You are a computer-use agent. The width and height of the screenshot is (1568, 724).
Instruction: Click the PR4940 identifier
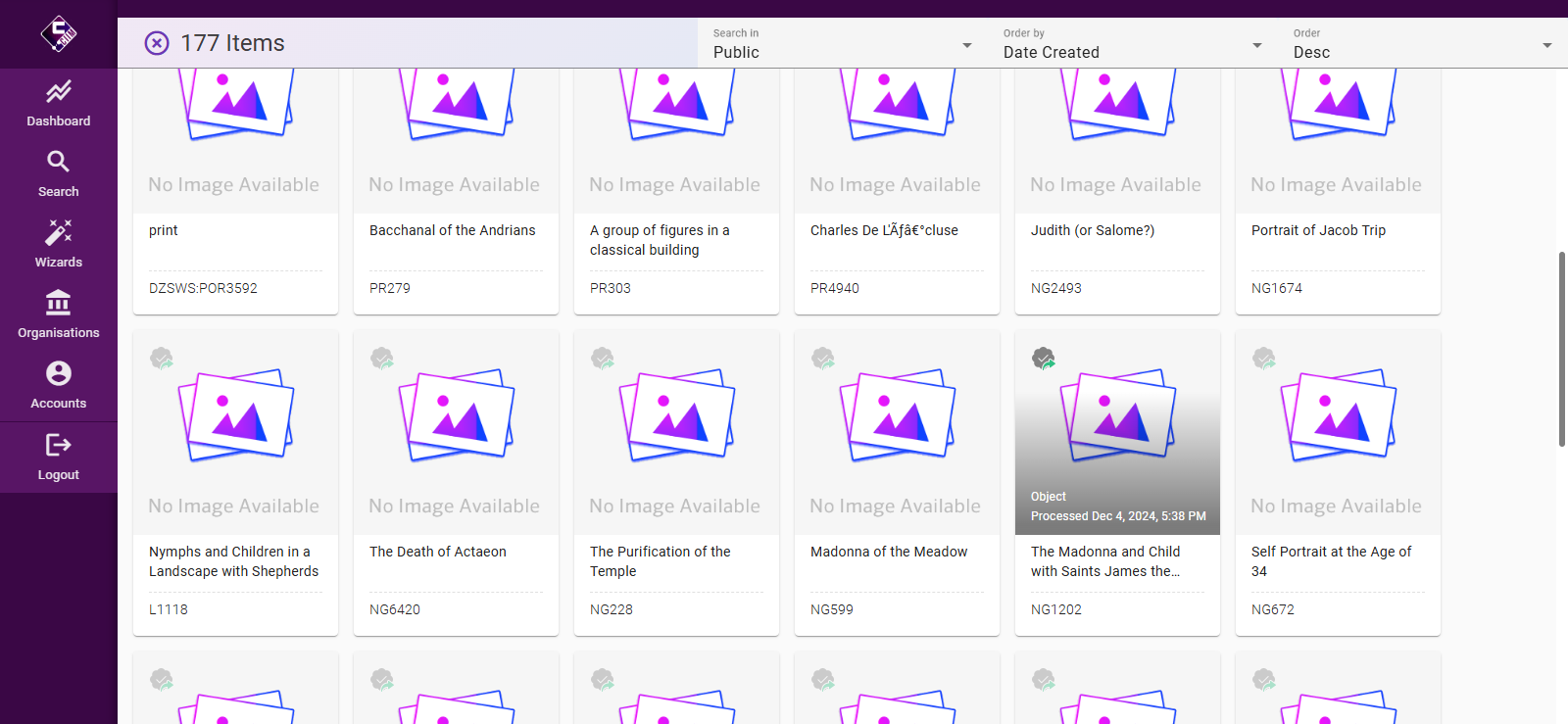835,288
